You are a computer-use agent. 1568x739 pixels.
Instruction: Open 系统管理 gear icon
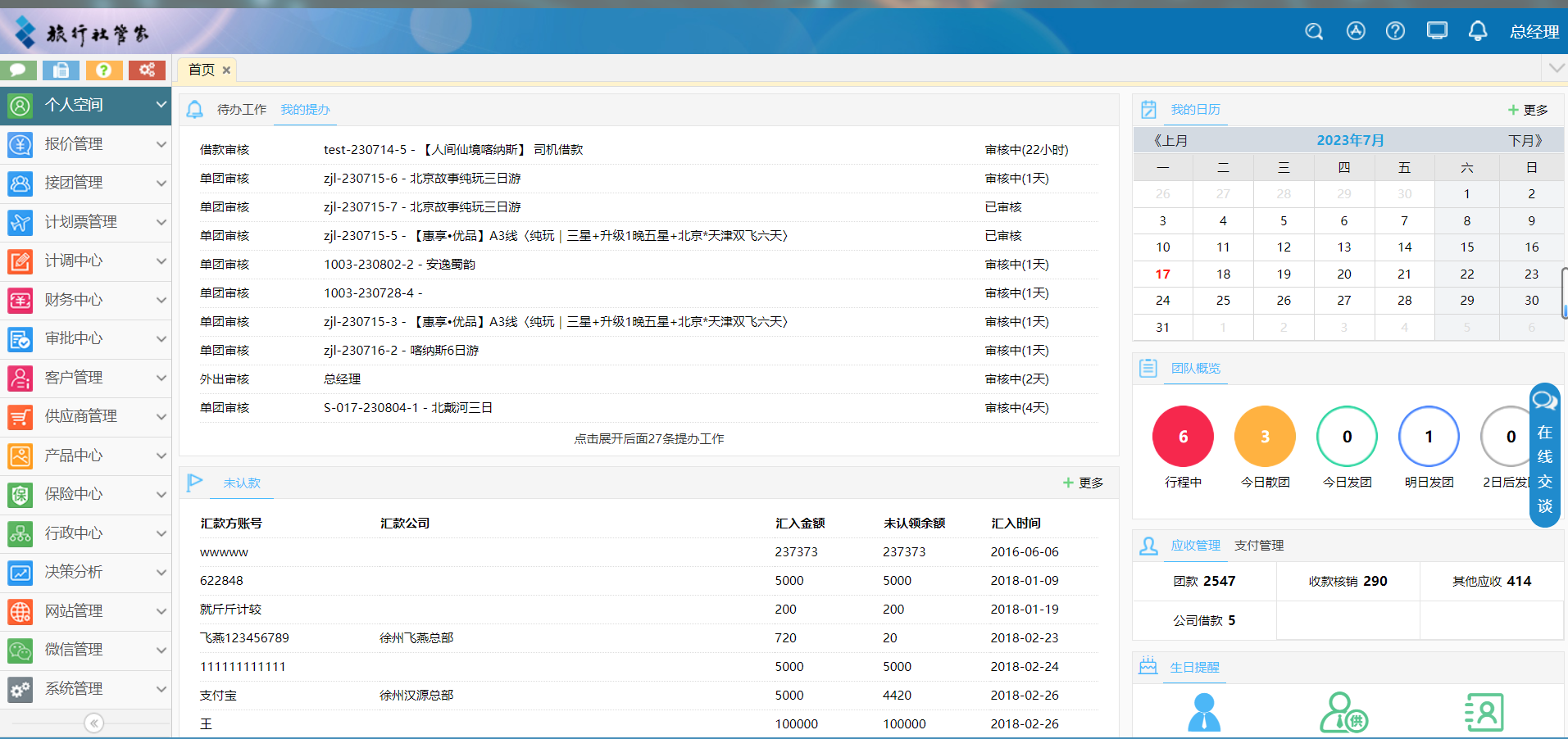[20, 689]
